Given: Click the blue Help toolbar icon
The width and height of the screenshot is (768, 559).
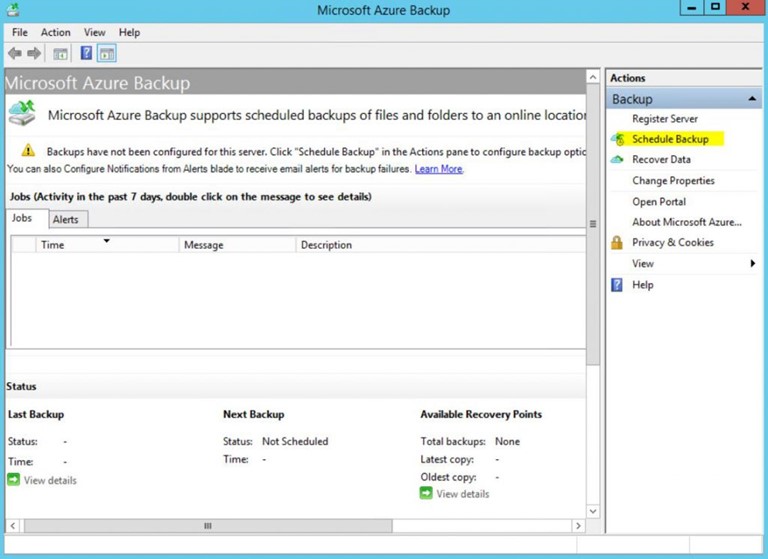Looking at the screenshot, I should tap(86, 53).
